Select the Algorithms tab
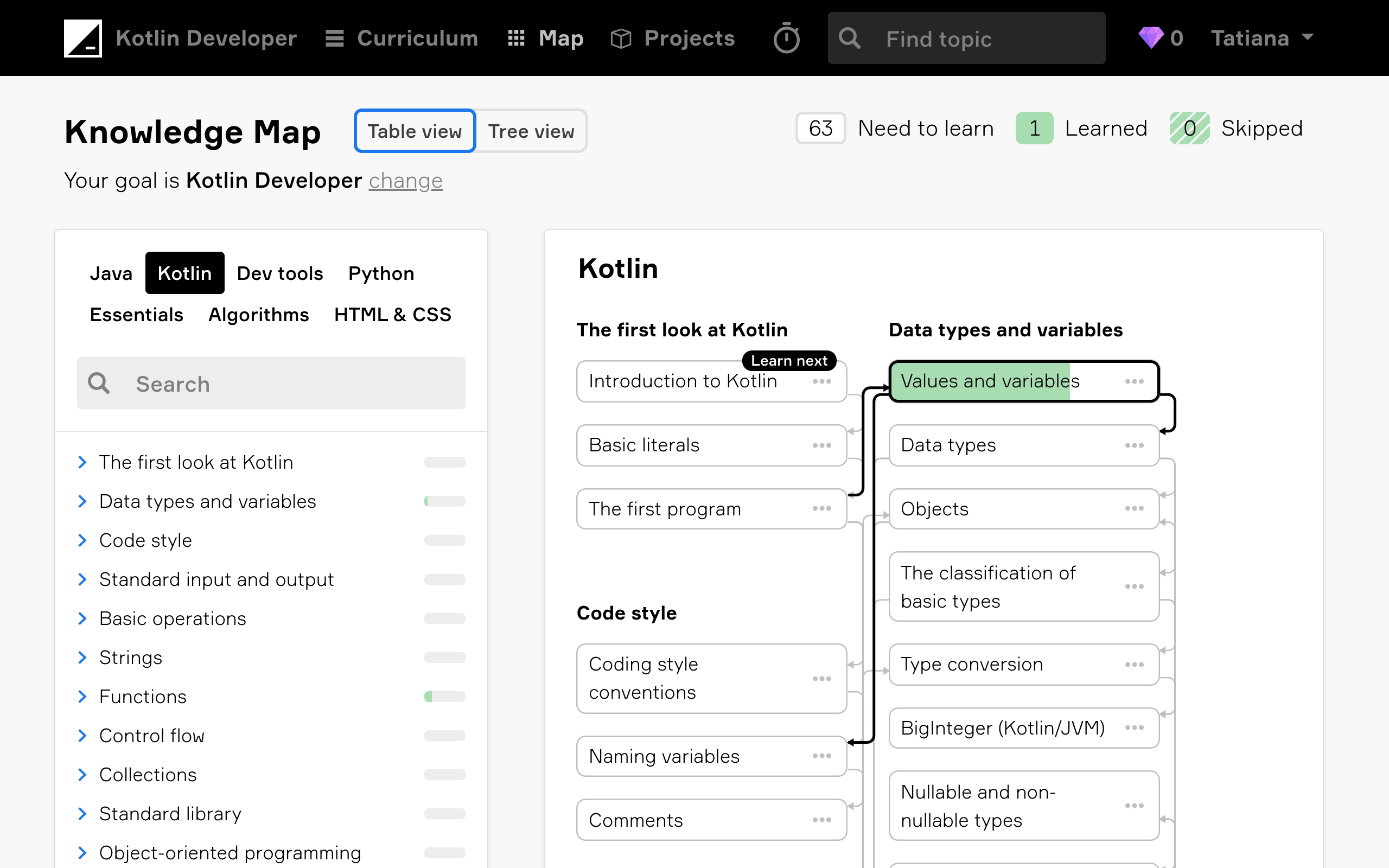This screenshot has height=868, width=1389. pos(258,315)
